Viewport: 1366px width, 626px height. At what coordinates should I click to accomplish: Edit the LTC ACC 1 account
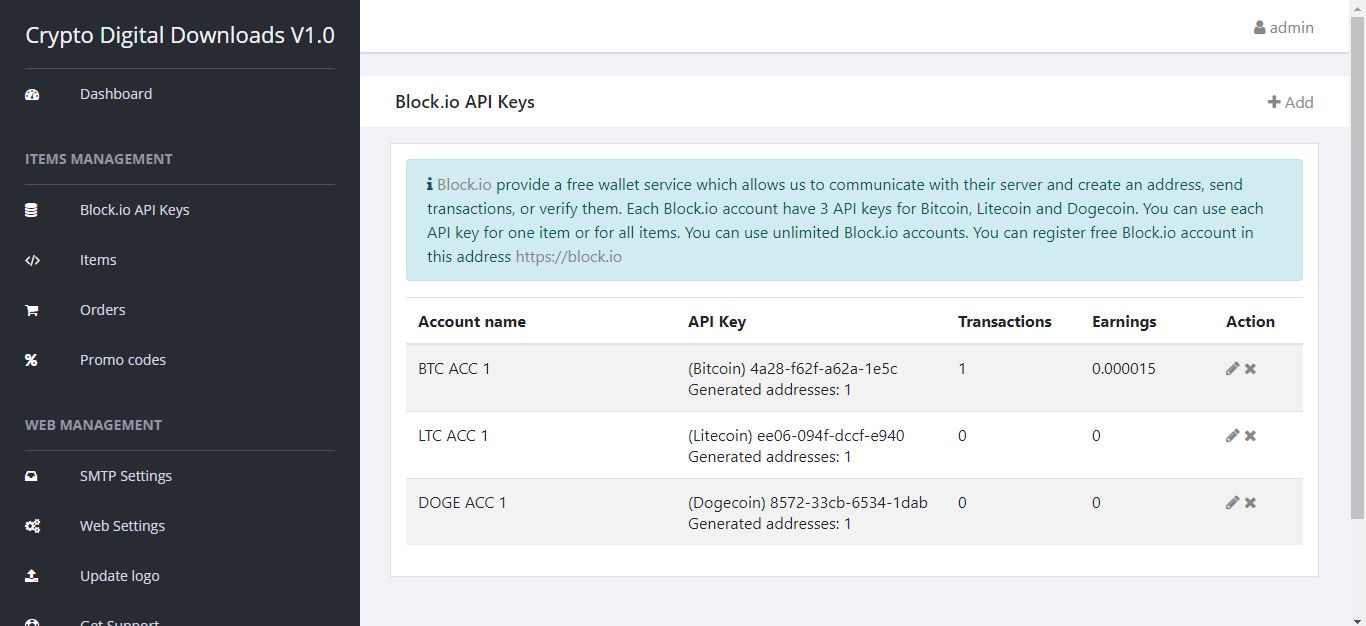pyautogui.click(x=1232, y=436)
